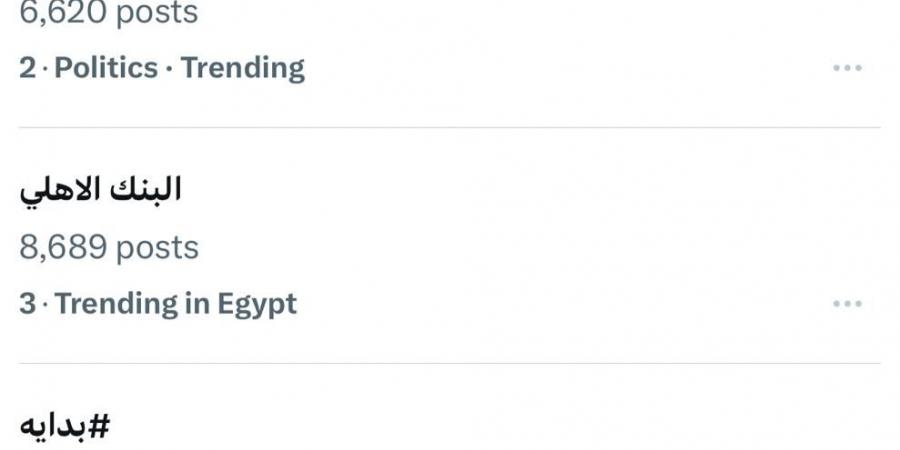Click the word Politics in the second trend
Screen dimensions: 900x450
[x=106, y=68]
